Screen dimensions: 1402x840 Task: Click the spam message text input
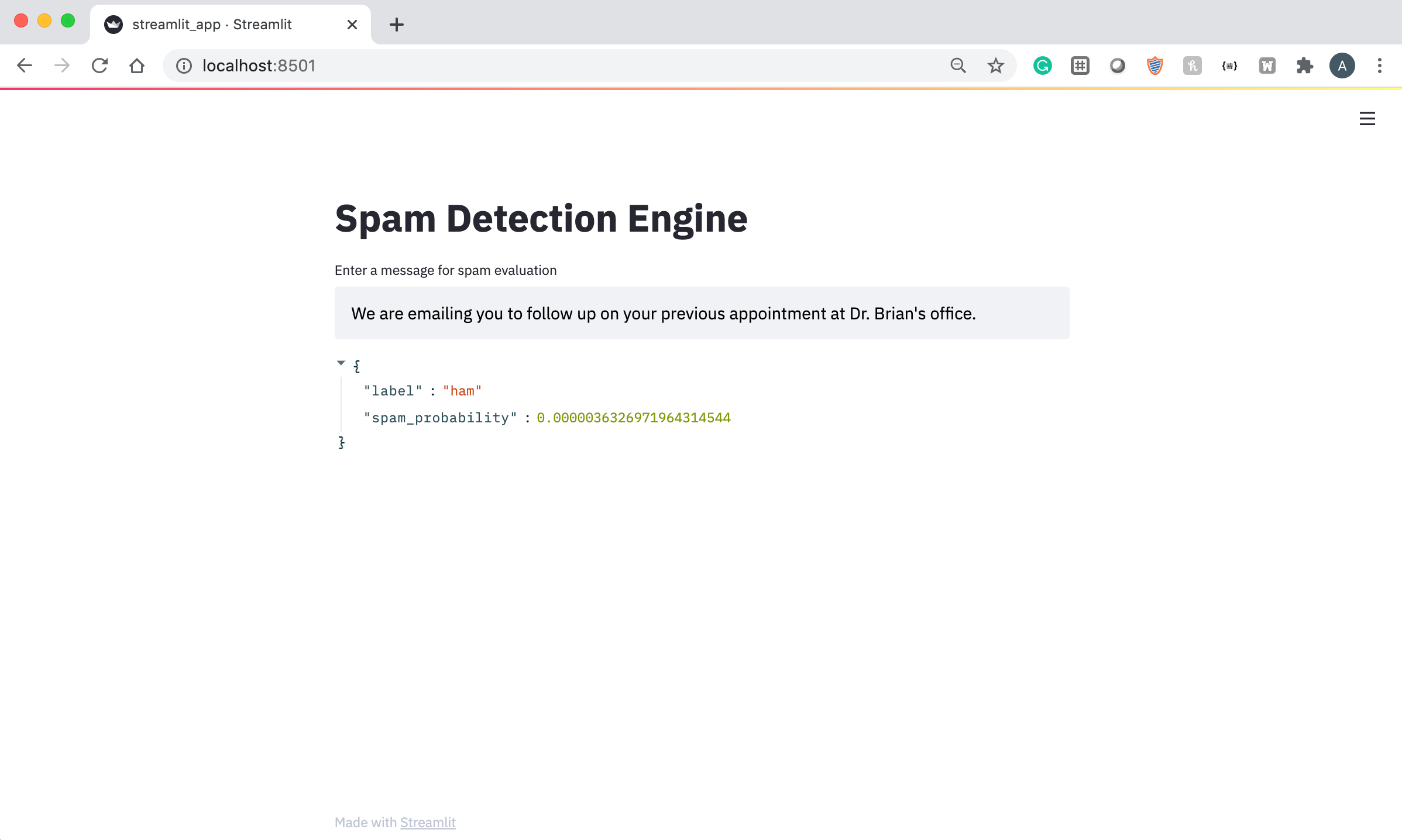pyautogui.click(x=701, y=314)
